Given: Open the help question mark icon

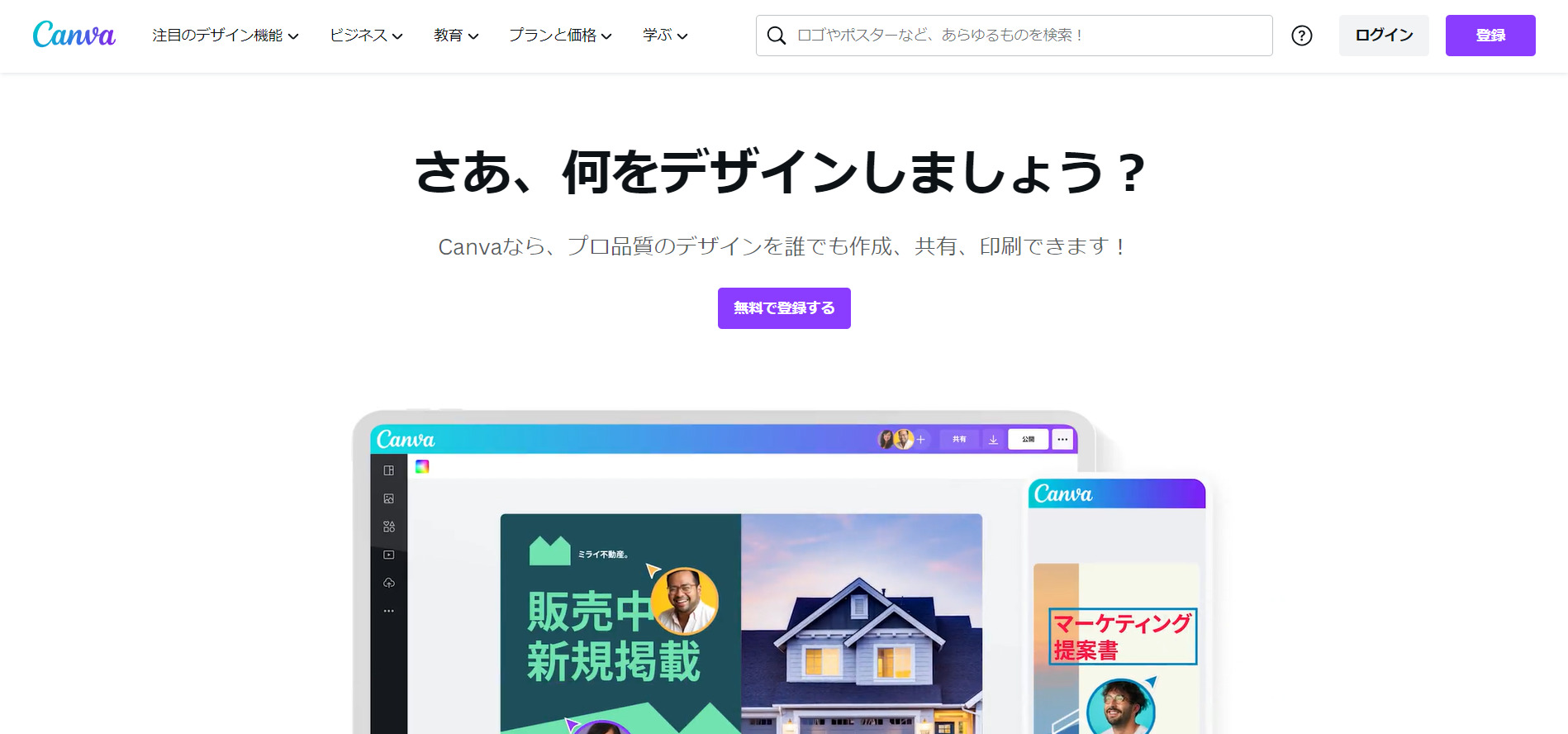Looking at the screenshot, I should [1302, 36].
